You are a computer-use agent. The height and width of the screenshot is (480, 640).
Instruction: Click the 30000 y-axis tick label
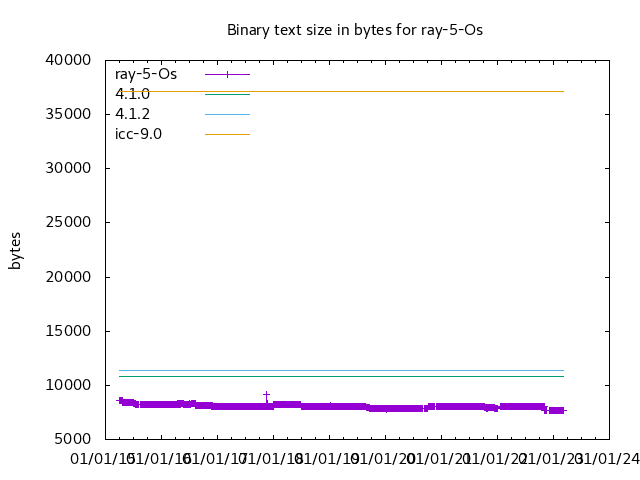pos(71,168)
